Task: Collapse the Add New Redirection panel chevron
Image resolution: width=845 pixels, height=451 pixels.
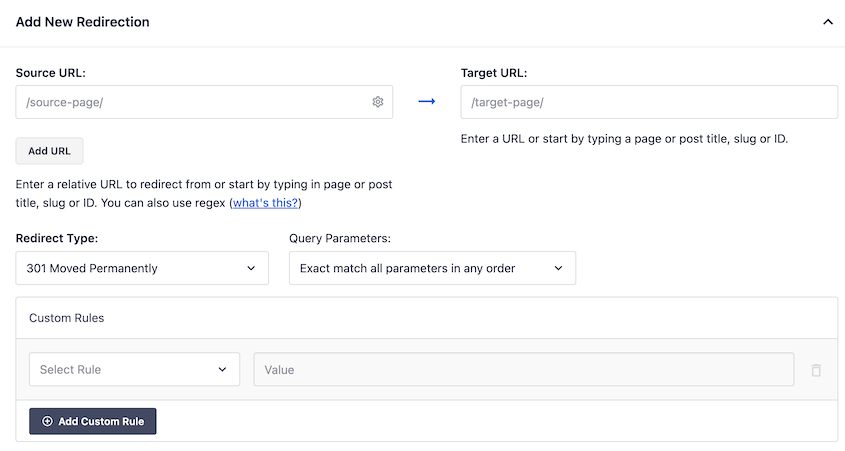Action: (x=828, y=22)
